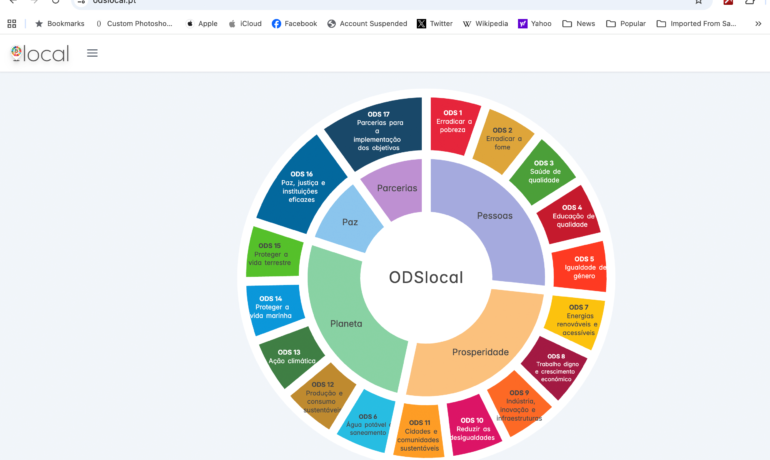Click the center ODSlocal circle label

(426, 277)
